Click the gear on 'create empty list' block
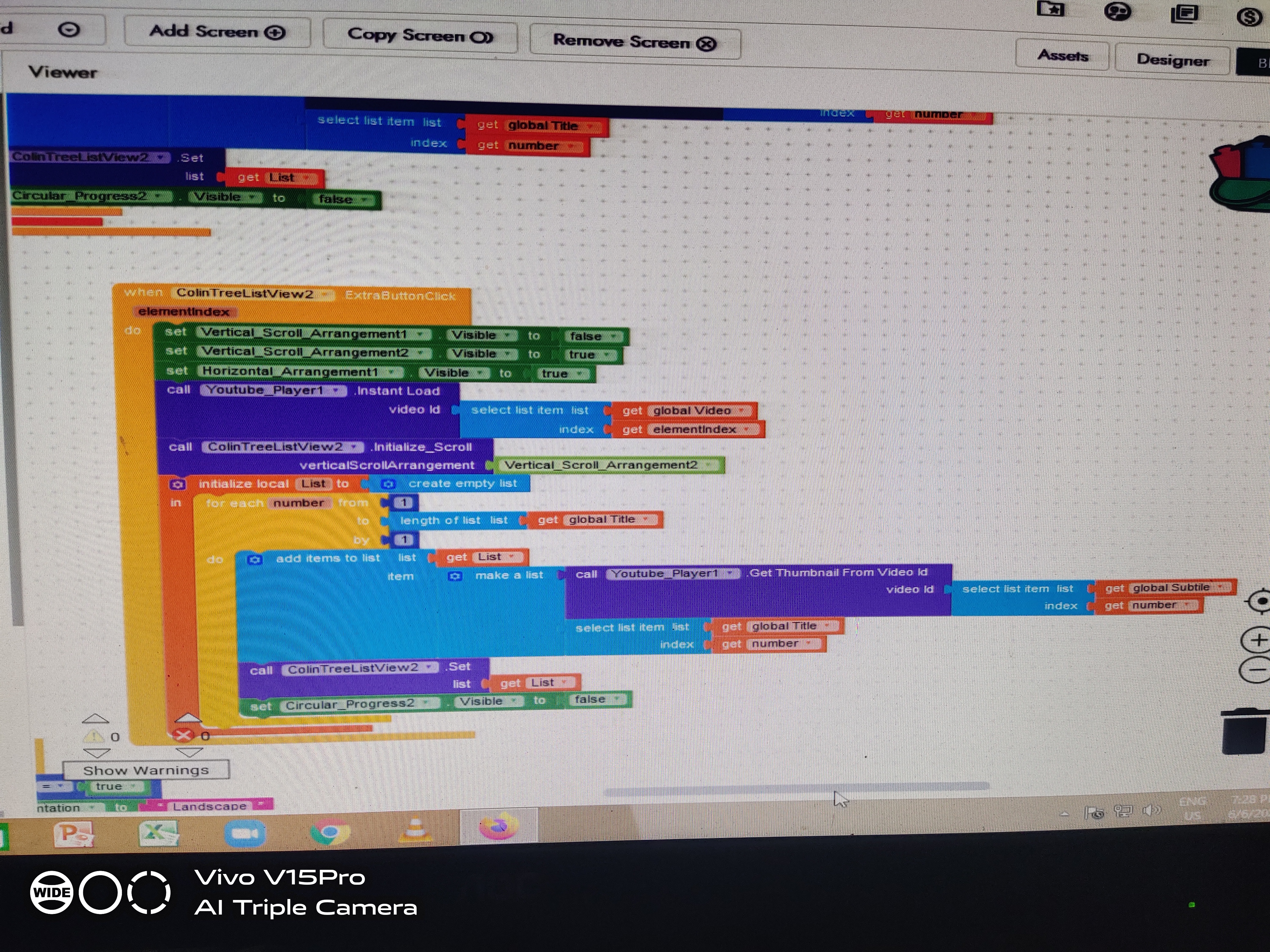The image size is (1270, 952). 389,484
